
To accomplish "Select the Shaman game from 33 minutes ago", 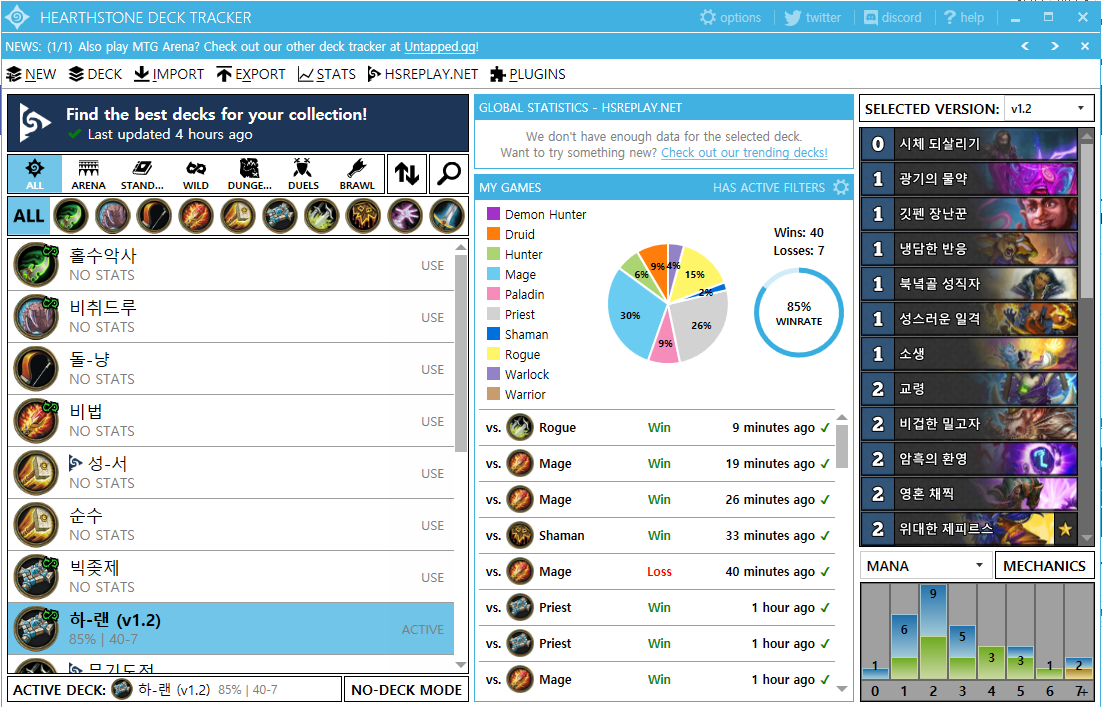I will (x=657, y=536).
